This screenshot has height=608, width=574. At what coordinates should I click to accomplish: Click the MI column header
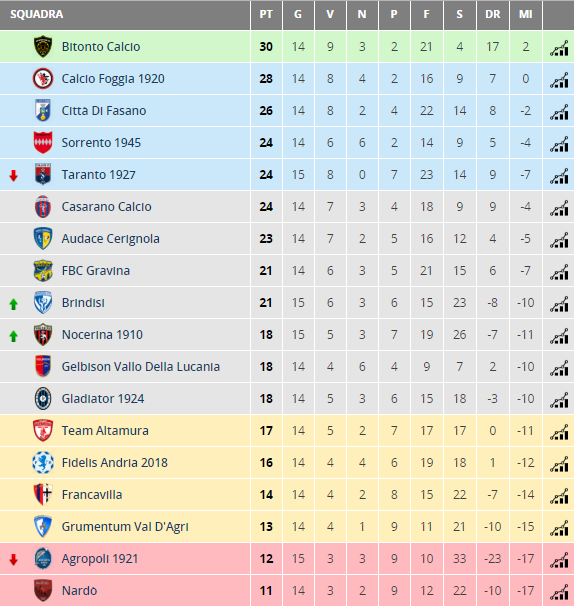point(526,15)
